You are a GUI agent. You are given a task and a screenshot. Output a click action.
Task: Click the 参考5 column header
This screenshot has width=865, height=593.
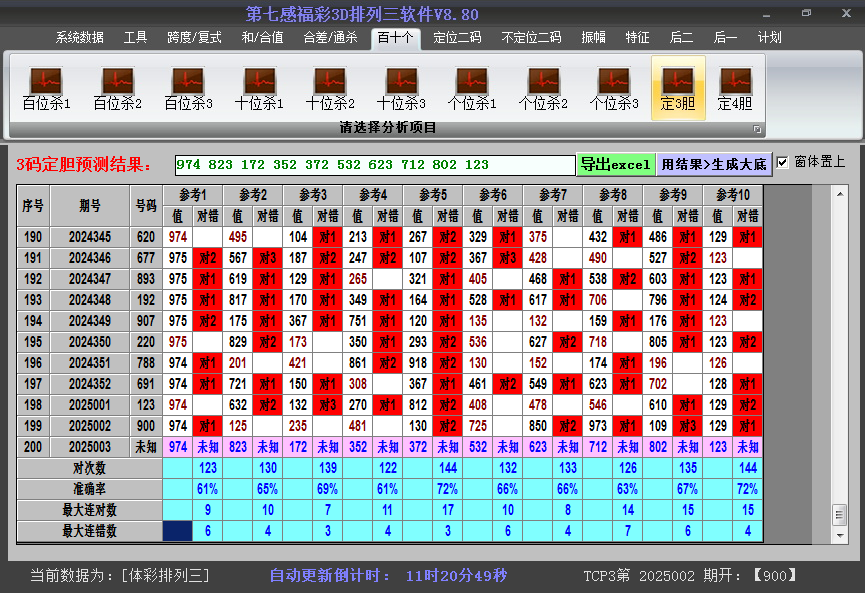coord(433,195)
